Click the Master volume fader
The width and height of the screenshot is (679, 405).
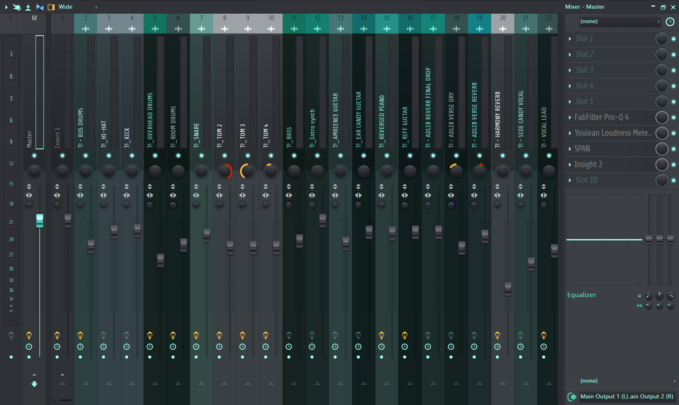(40, 219)
